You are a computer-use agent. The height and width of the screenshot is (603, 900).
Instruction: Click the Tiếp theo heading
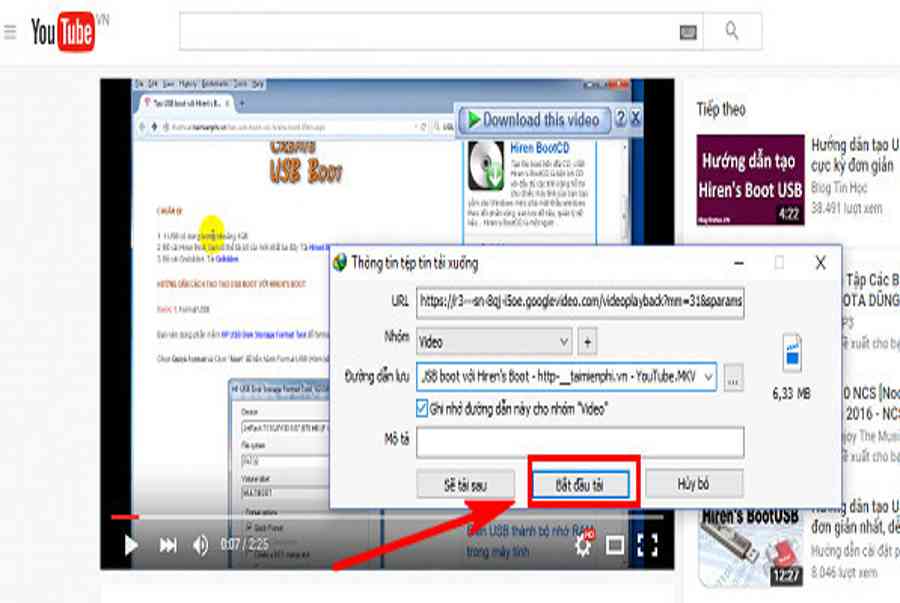click(x=721, y=109)
